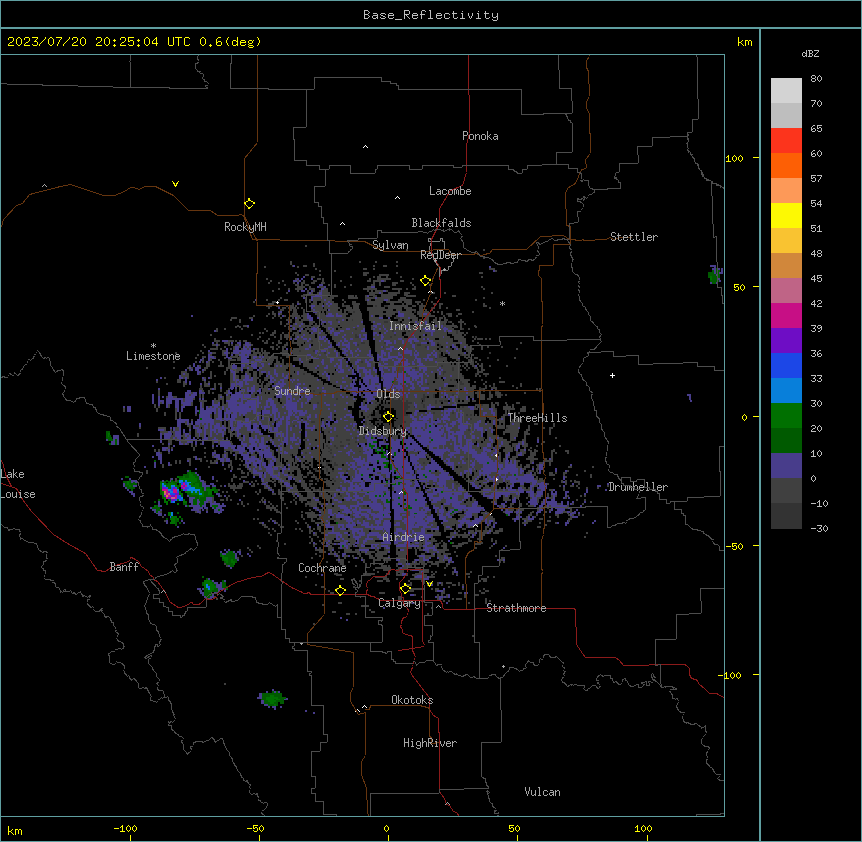Image resolution: width=862 pixels, height=842 pixels.
Task: Click the Lake Louise label
Action: pyautogui.click(x=18, y=484)
